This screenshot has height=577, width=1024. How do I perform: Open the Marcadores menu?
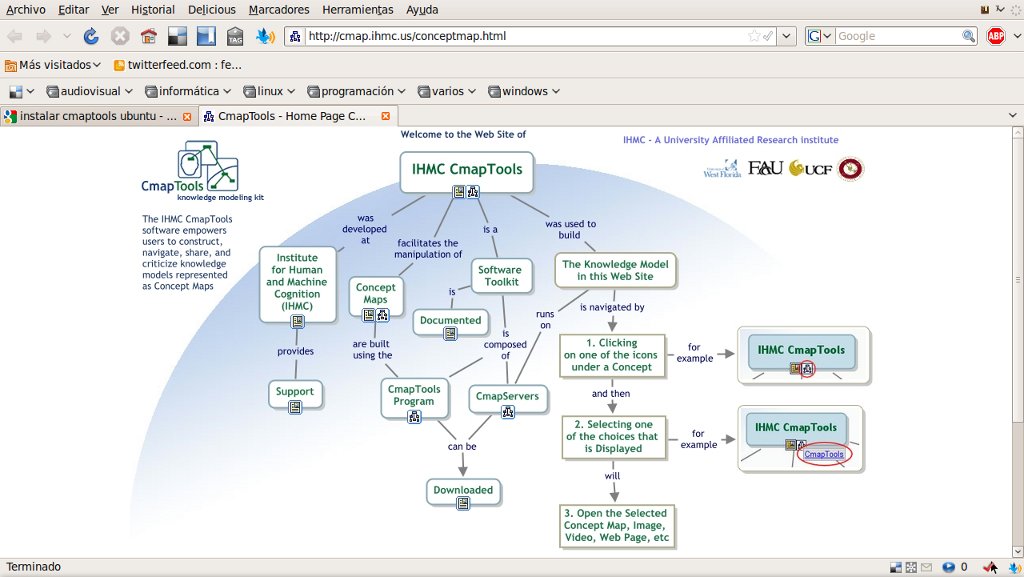[279, 10]
